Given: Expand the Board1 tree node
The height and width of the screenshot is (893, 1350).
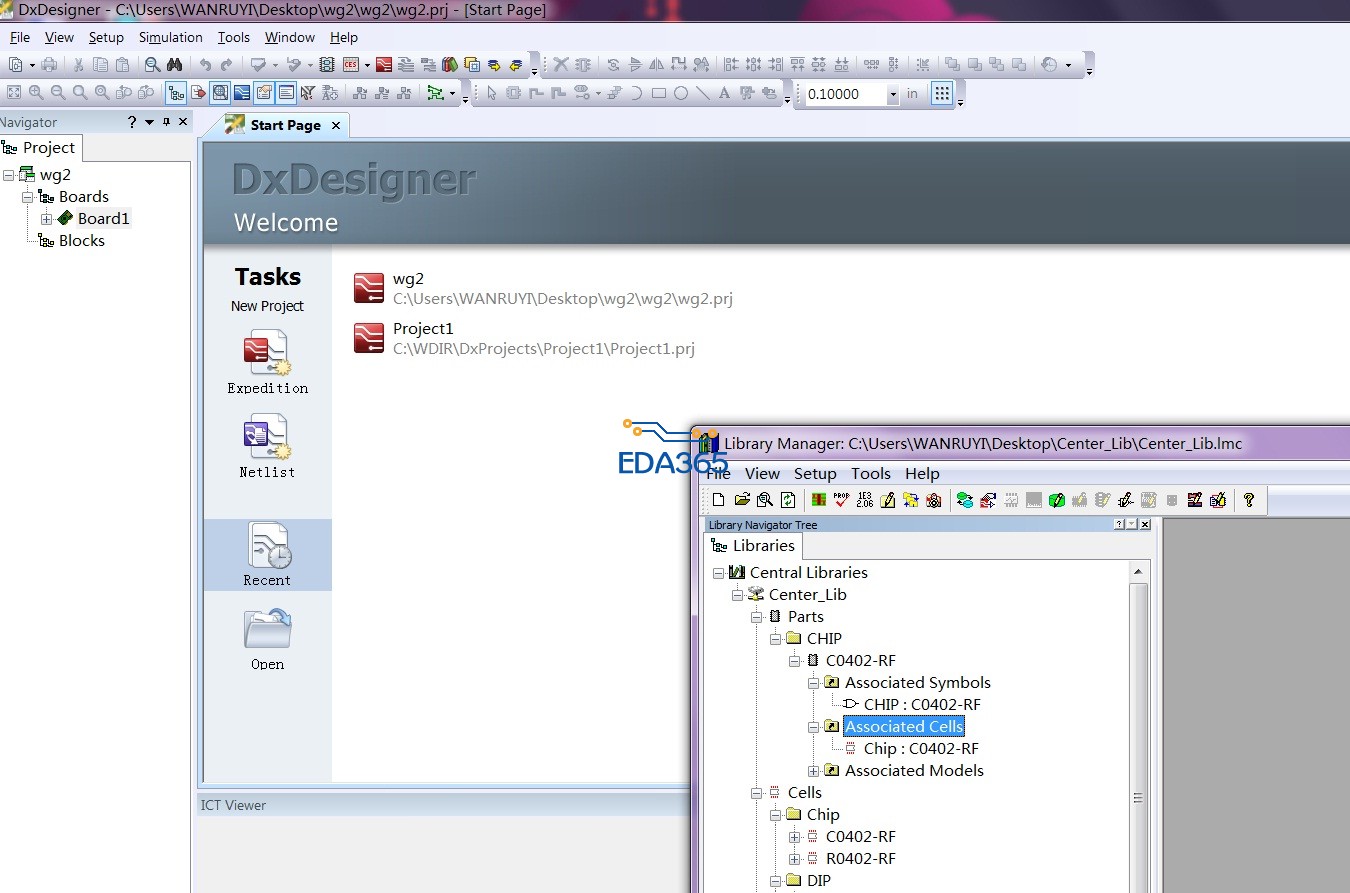Looking at the screenshot, I should tap(46, 219).
